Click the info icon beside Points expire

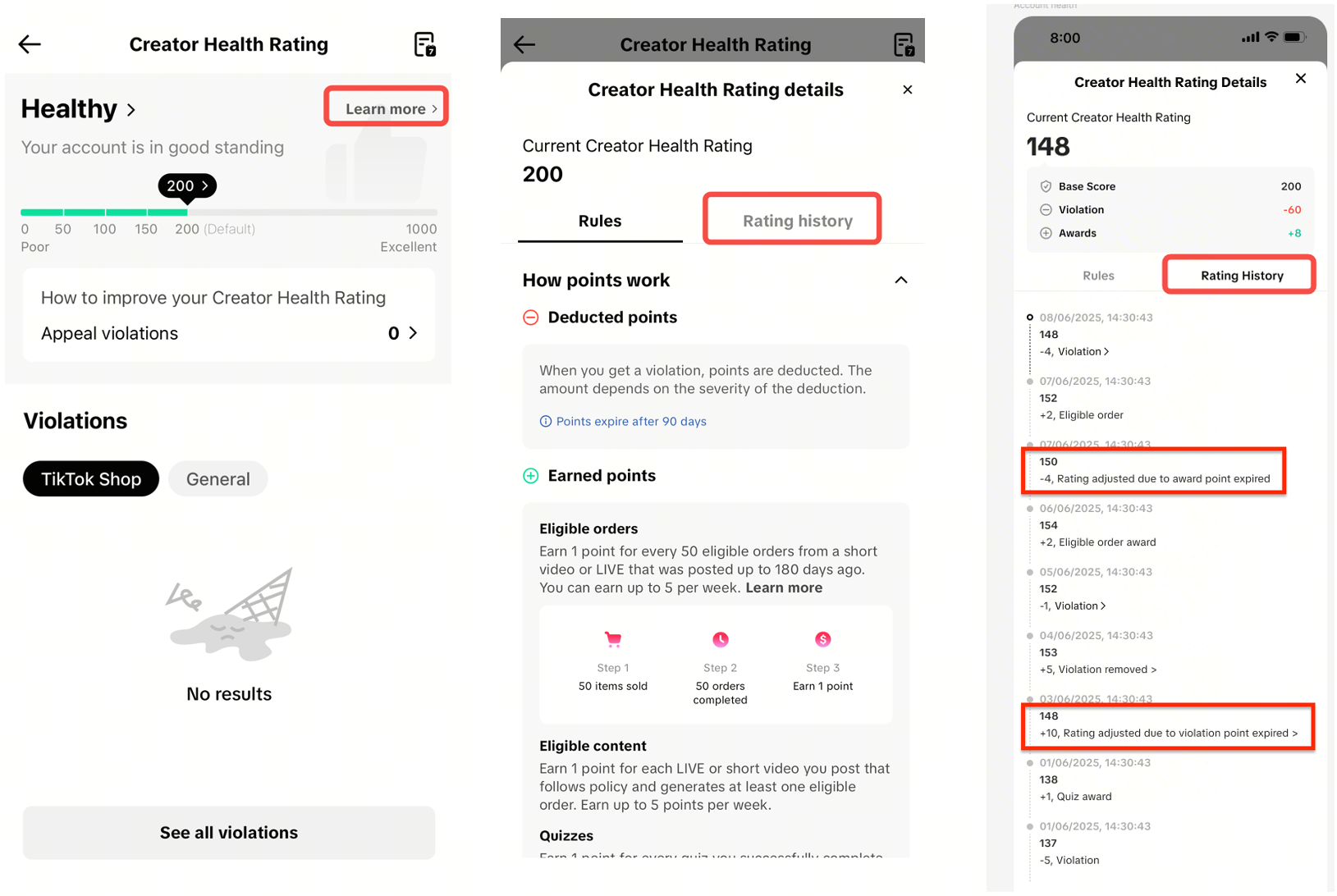click(x=546, y=421)
